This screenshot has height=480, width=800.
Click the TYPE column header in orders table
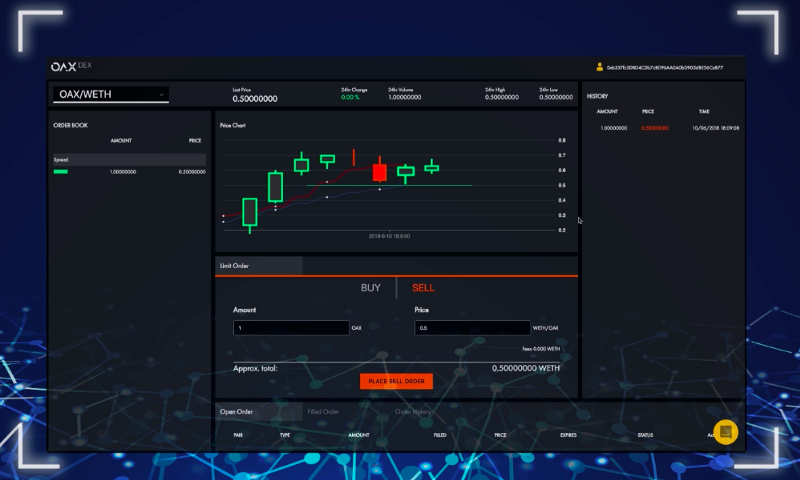coord(285,435)
